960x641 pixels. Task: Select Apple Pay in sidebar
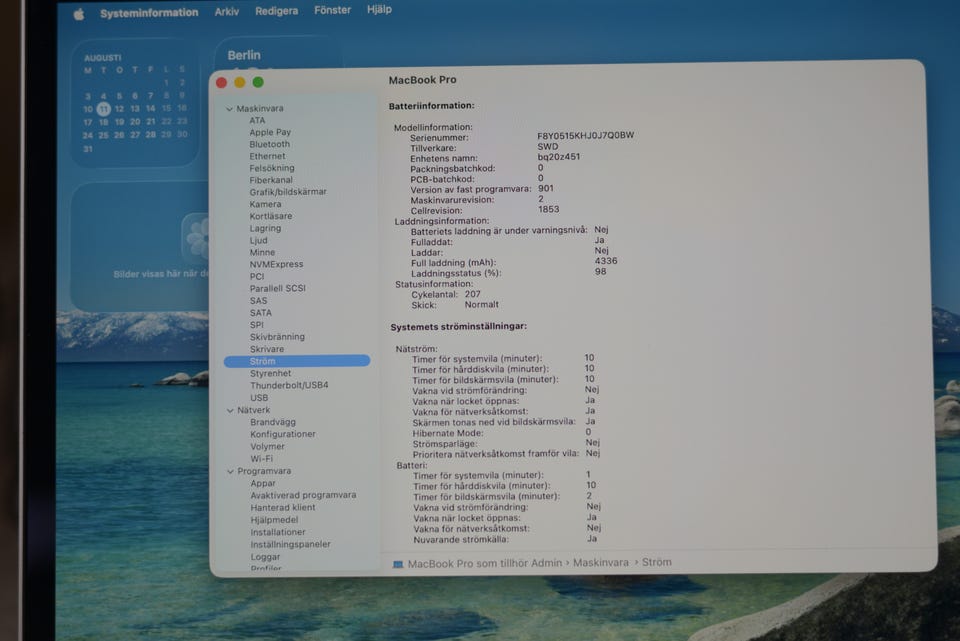(270, 132)
